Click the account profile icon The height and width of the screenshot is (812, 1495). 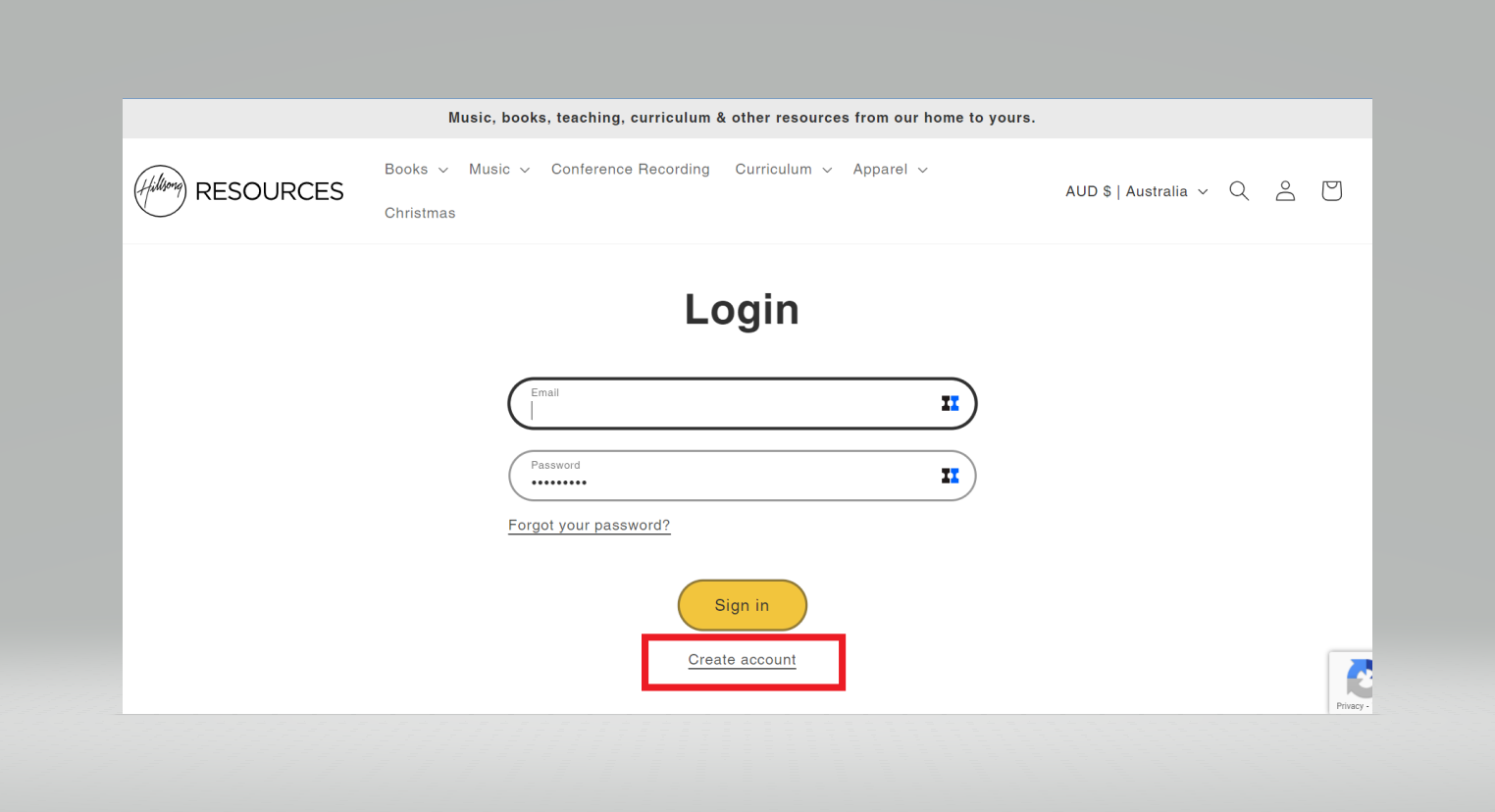pyautogui.click(x=1285, y=191)
